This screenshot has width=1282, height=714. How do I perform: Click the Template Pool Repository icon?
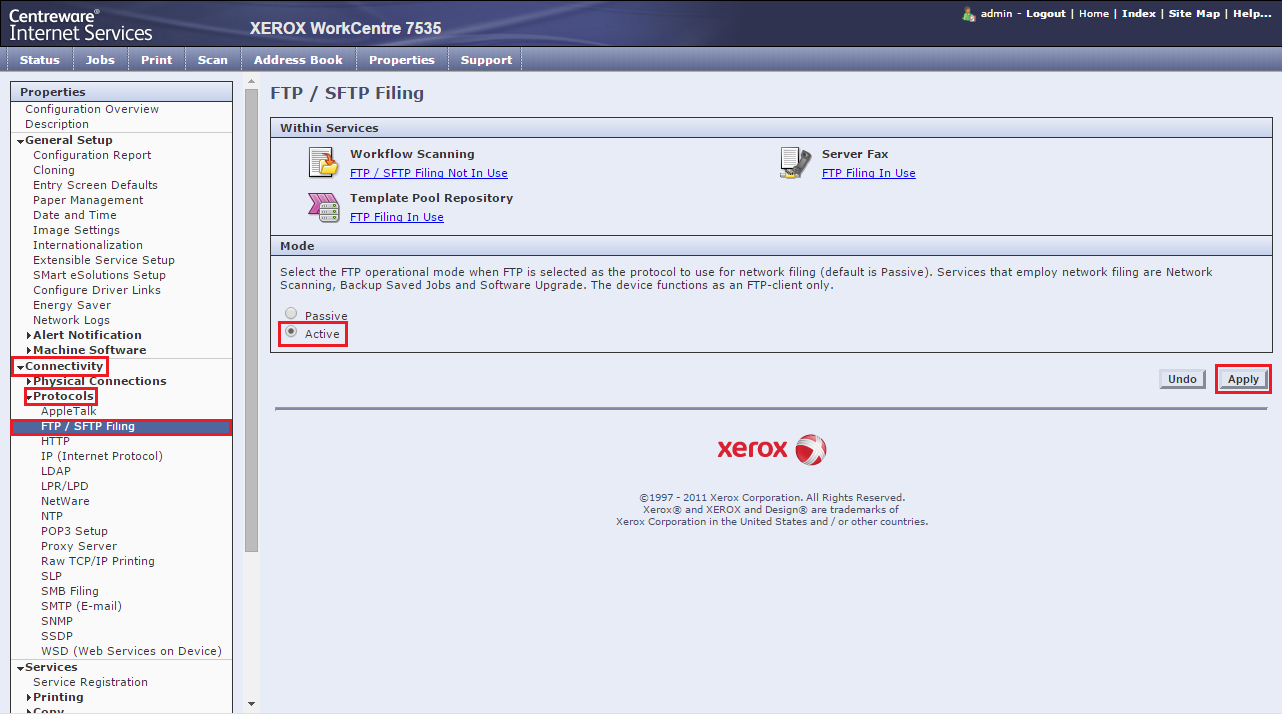(x=322, y=206)
